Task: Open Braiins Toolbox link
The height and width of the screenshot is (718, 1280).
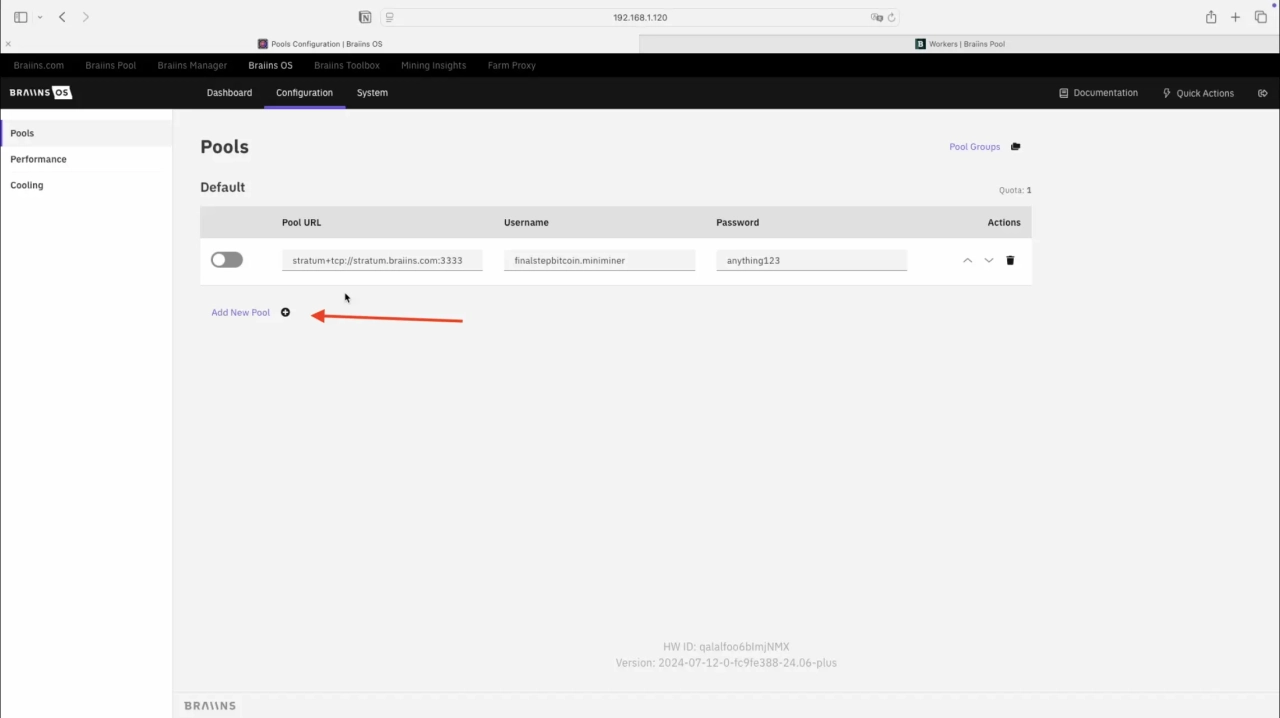Action: tap(347, 65)
